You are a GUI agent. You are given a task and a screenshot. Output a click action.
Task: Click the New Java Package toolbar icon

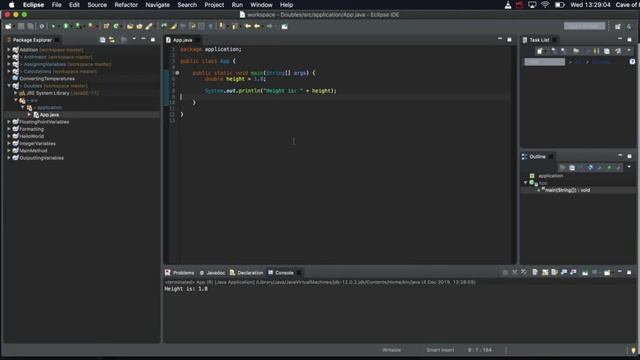[106, 26]
